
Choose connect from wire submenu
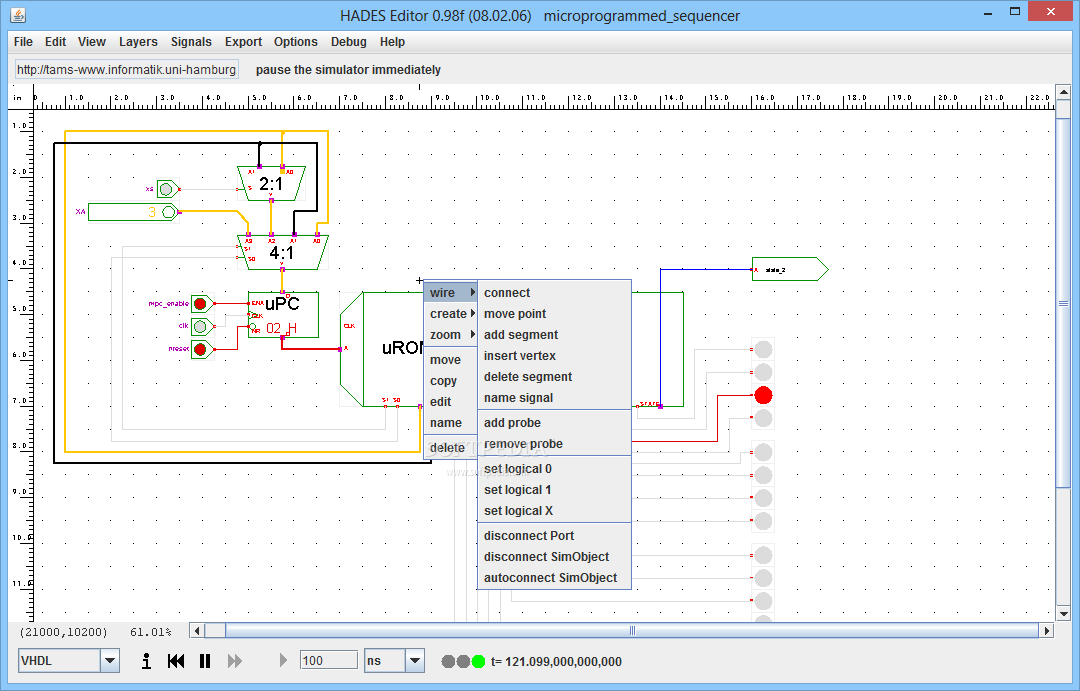(x=554, y=293)
